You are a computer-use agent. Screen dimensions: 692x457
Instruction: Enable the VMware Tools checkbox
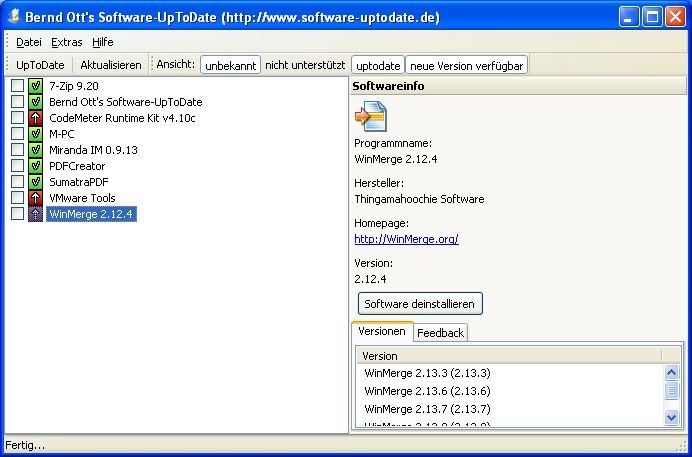click(x=17, y=198)
